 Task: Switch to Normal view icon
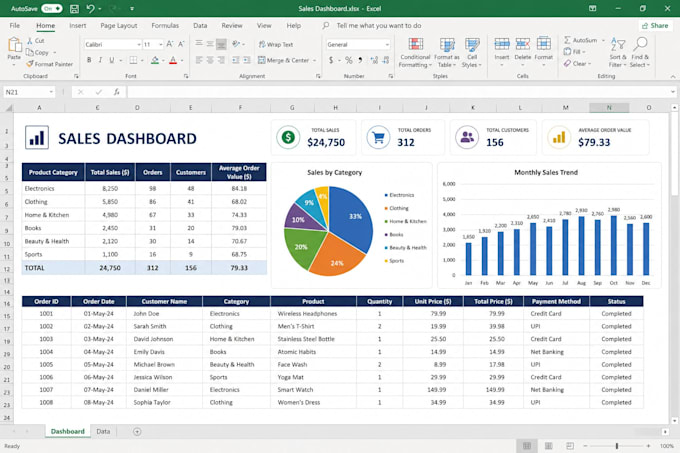click(527, 446)
